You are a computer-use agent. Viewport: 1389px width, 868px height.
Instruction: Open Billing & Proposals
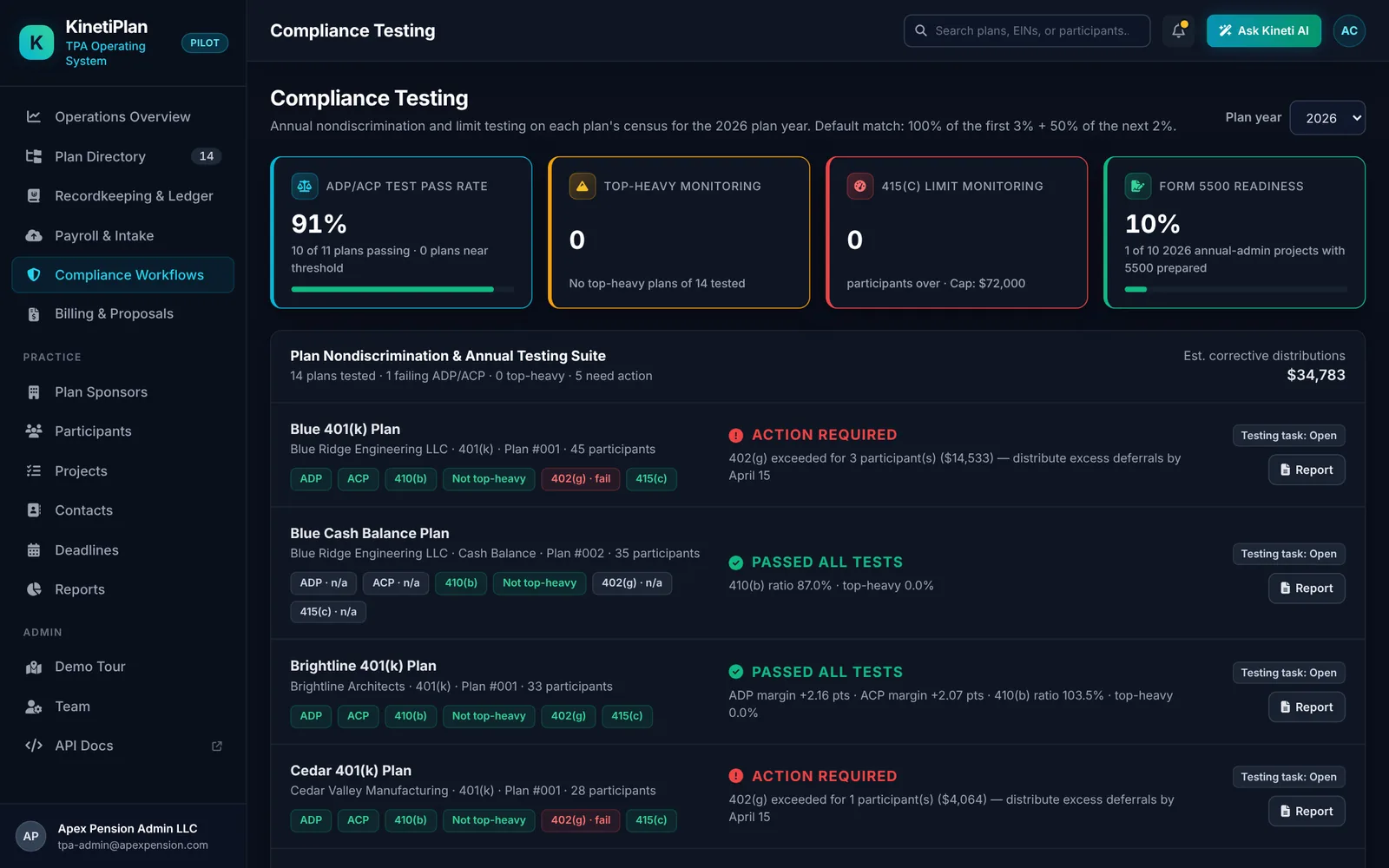coord(123,314)
